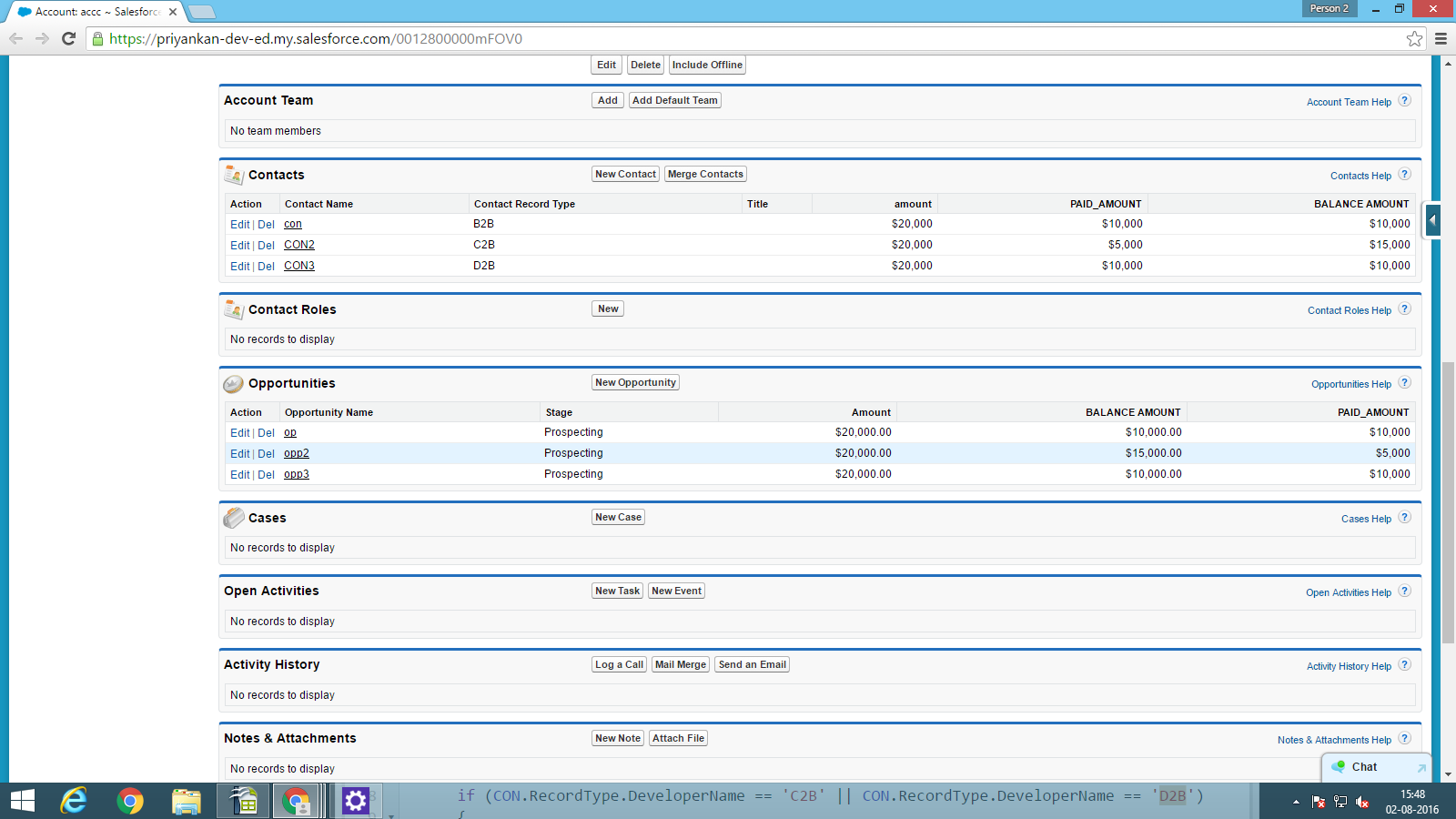The image size is (1456, 819).
Task: Click the New Contact button
Action: pos(625,174)
